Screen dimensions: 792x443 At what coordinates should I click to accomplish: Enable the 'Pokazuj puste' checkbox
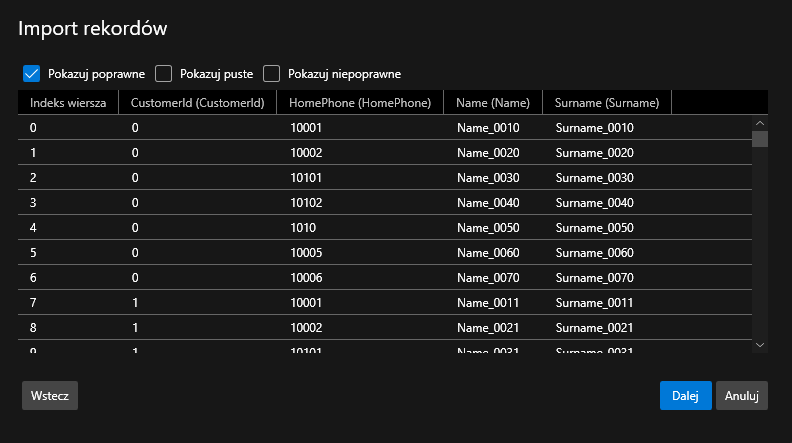[x=164, y=74]
